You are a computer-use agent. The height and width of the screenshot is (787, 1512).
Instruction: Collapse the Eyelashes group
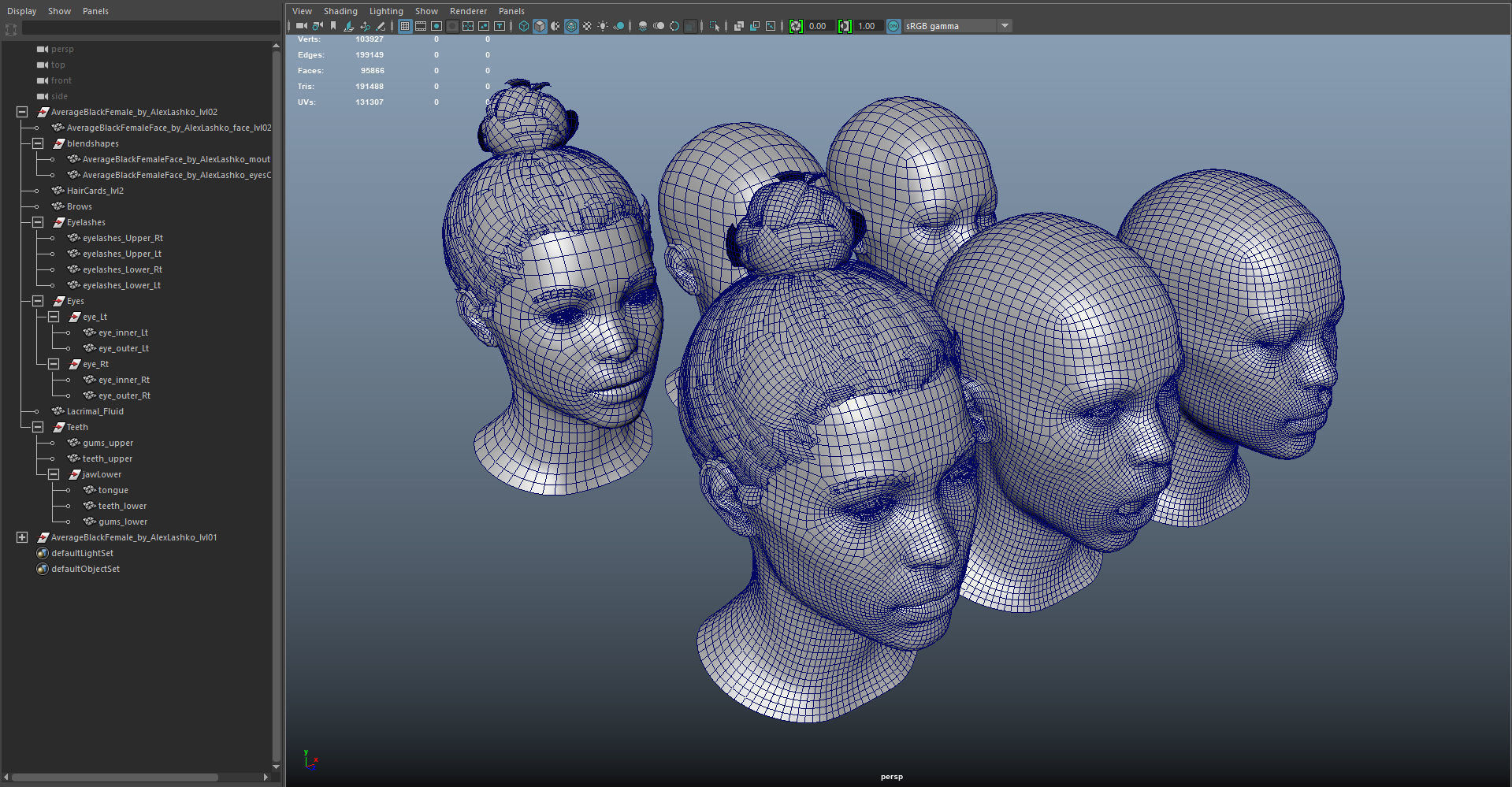tap(38, 222)
